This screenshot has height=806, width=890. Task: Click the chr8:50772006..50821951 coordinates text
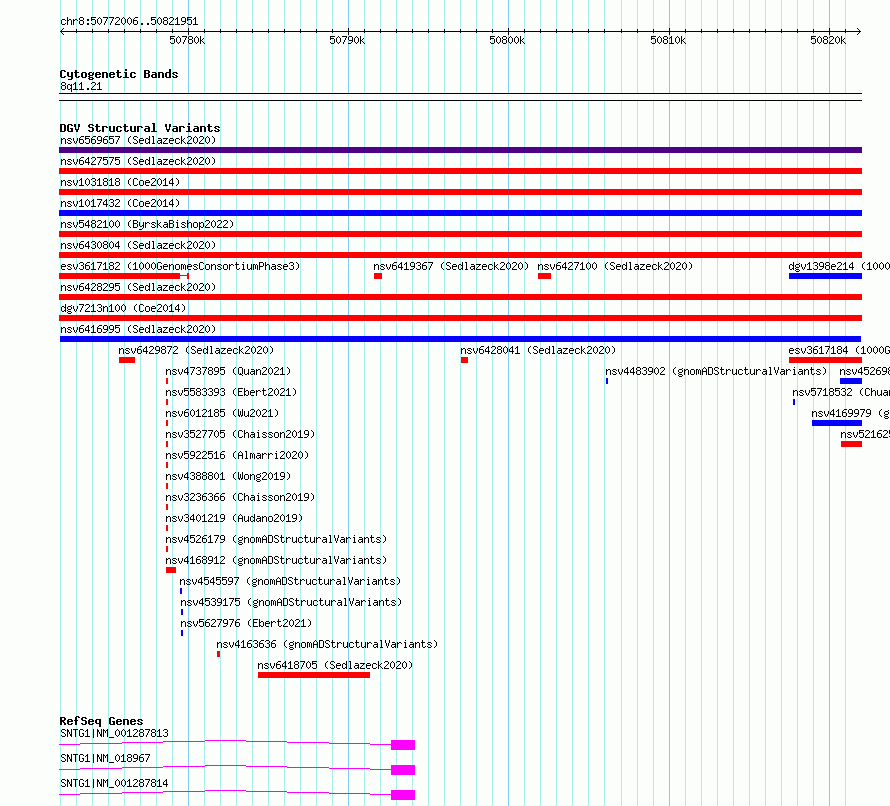coord(129,22)
